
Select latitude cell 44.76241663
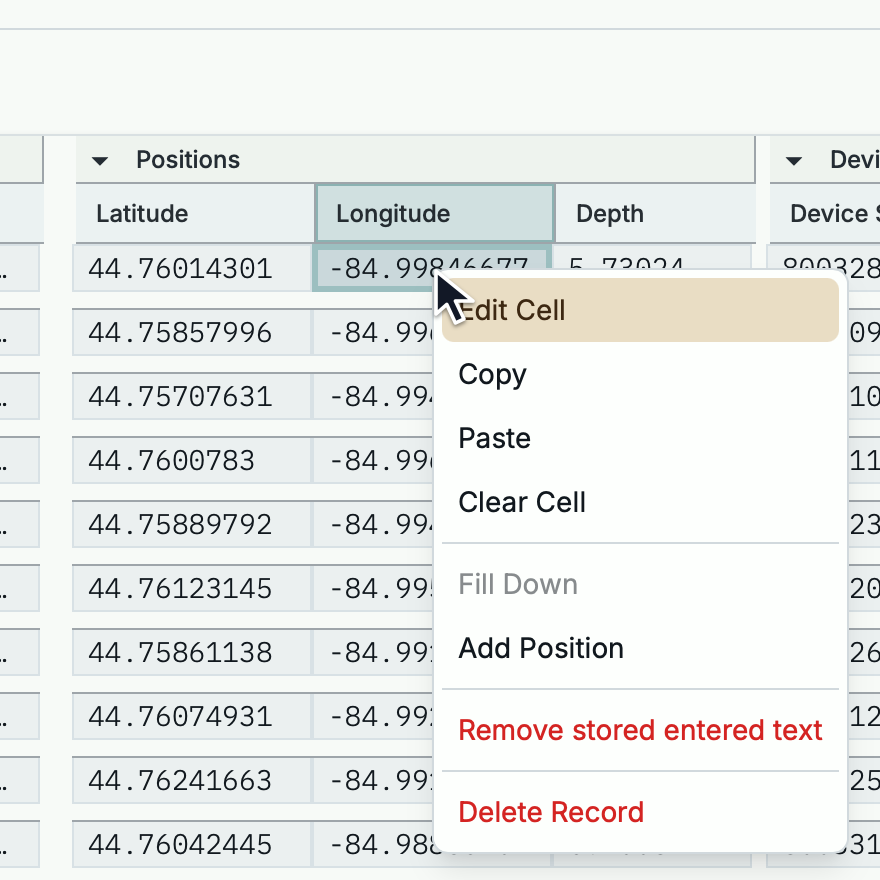191,780
